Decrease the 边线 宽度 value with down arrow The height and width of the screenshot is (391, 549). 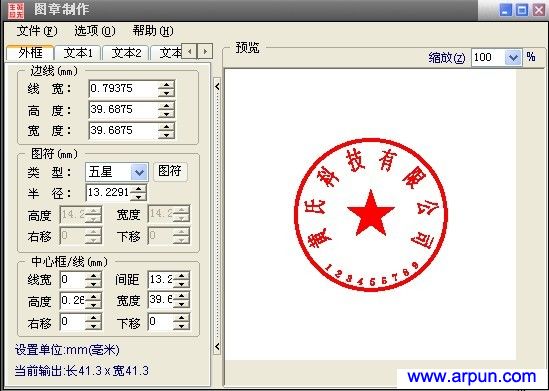(166, 135)
